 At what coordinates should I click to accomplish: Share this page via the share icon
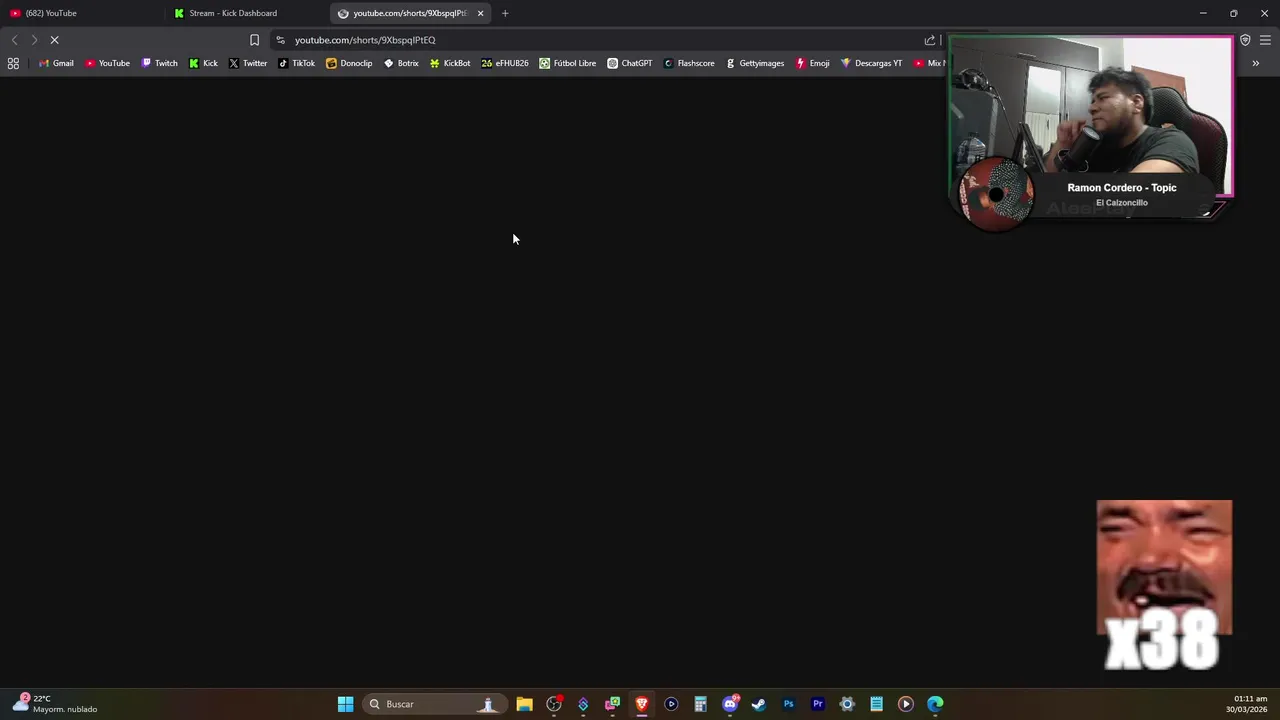[x=930, y=40]
